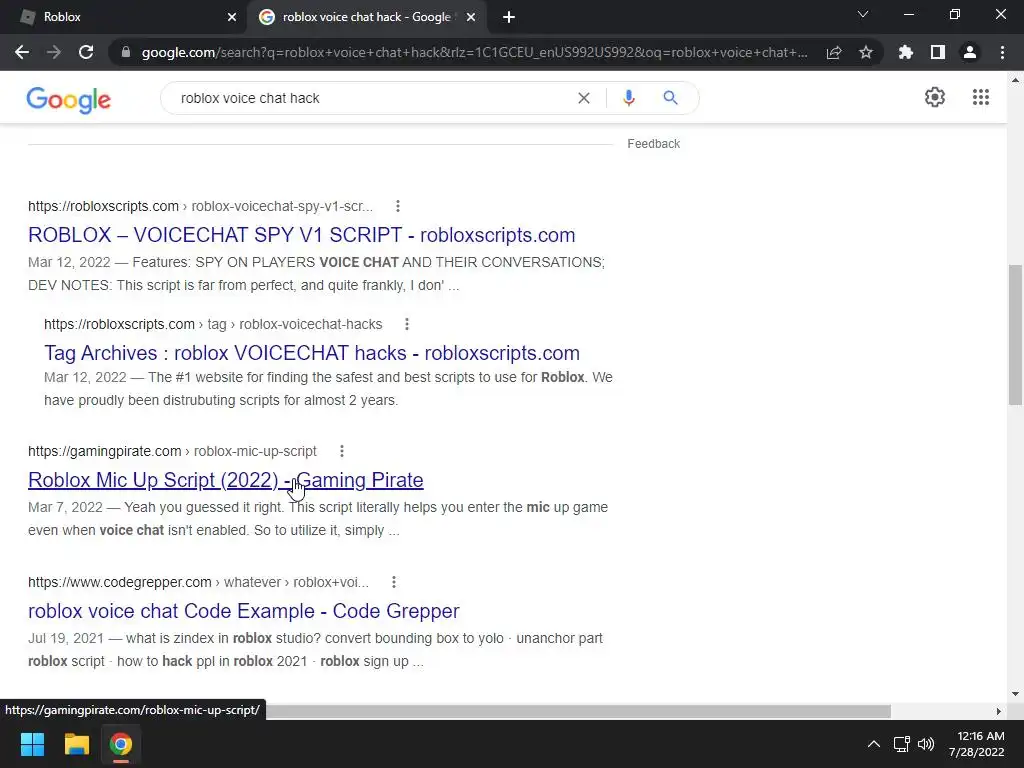
Task: Click the horizontal scrollbar thumb
Action: pos(578,711)
